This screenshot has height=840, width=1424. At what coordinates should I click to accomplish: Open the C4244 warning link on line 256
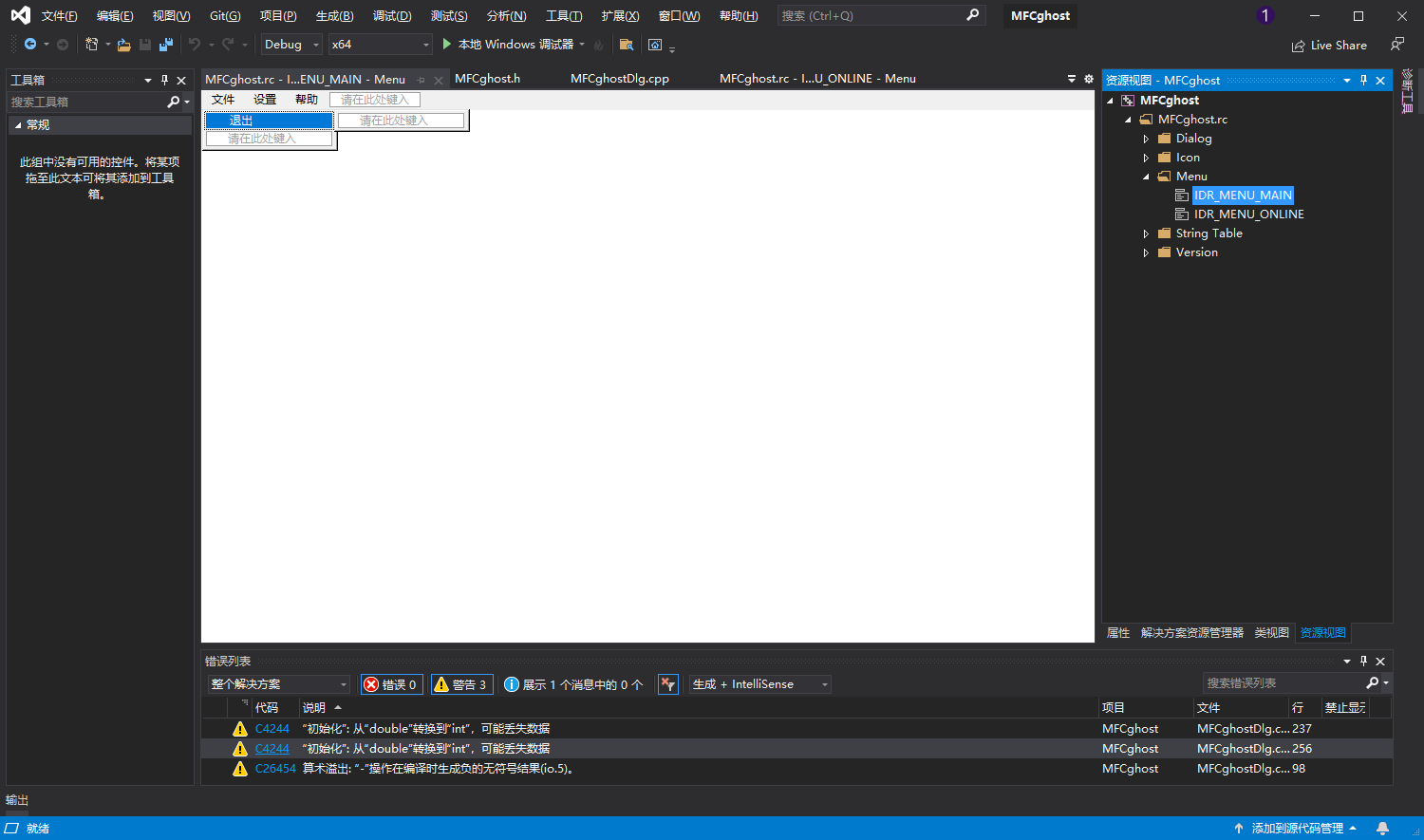(x=272, y=749)
